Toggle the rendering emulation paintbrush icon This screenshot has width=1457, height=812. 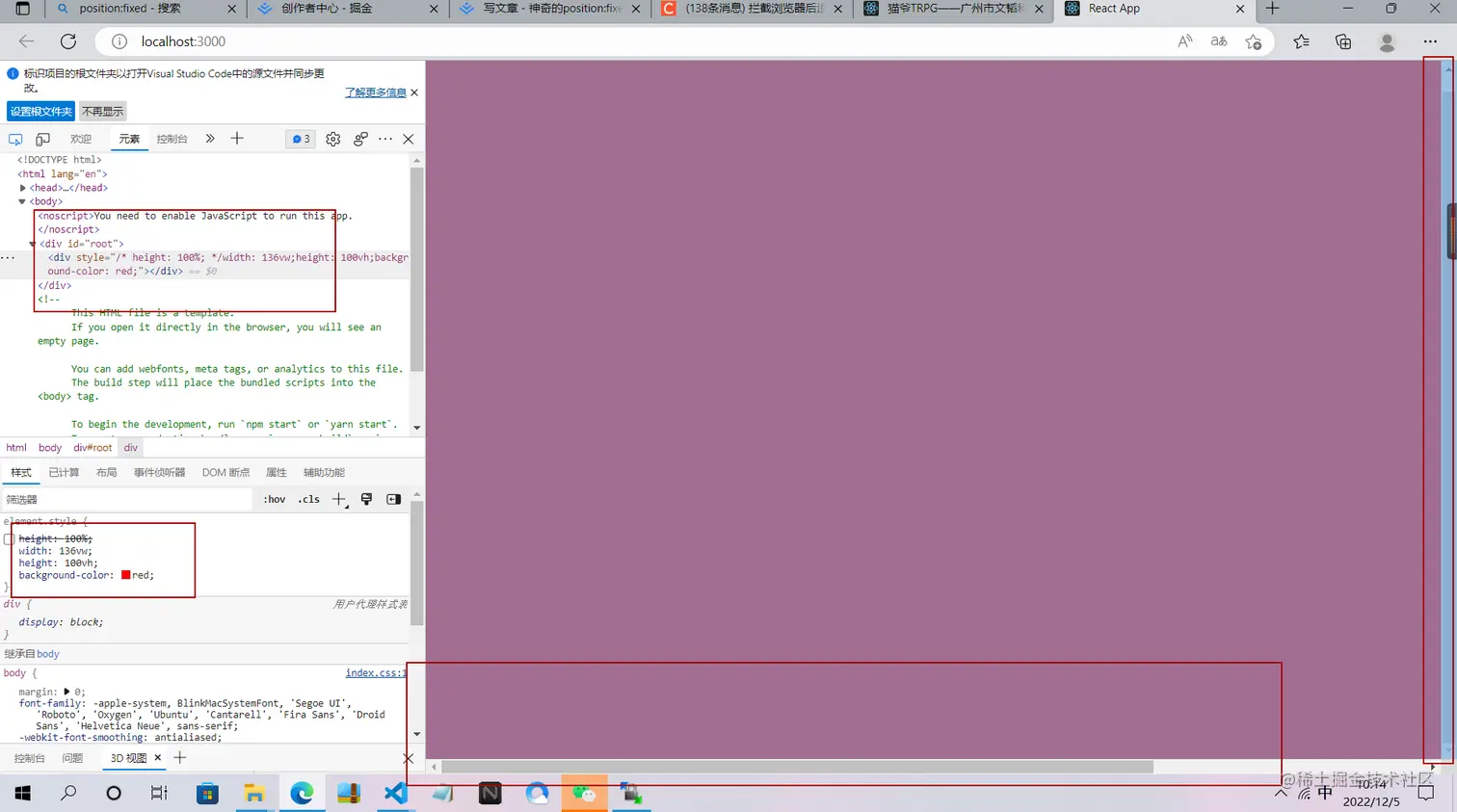coord(366,499)
